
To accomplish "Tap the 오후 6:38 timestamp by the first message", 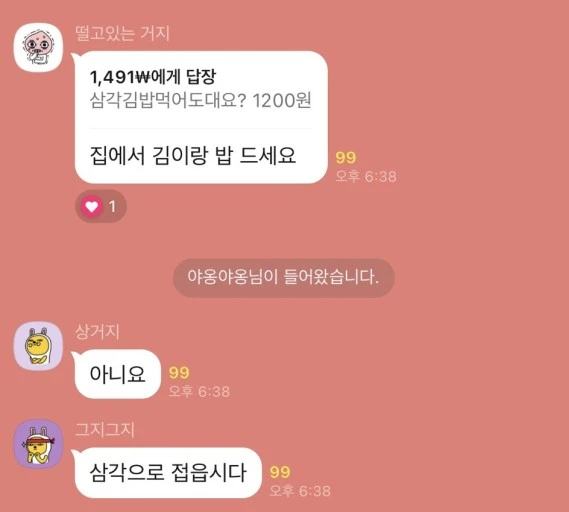I will 366,176.
